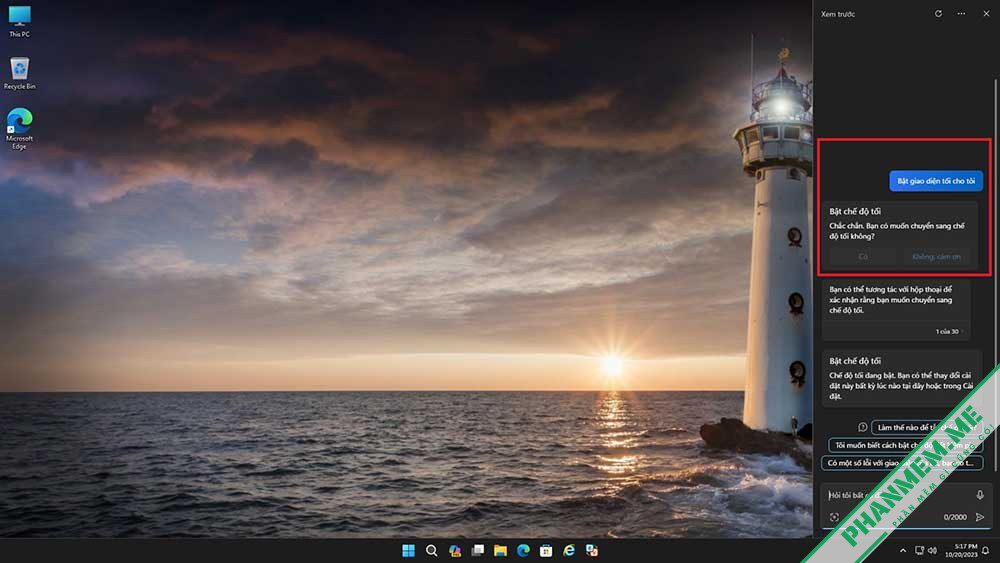Open network status in the system tray
This screenshot has height=563, width=1000.
pyautogui.click(x=919, y=550)
